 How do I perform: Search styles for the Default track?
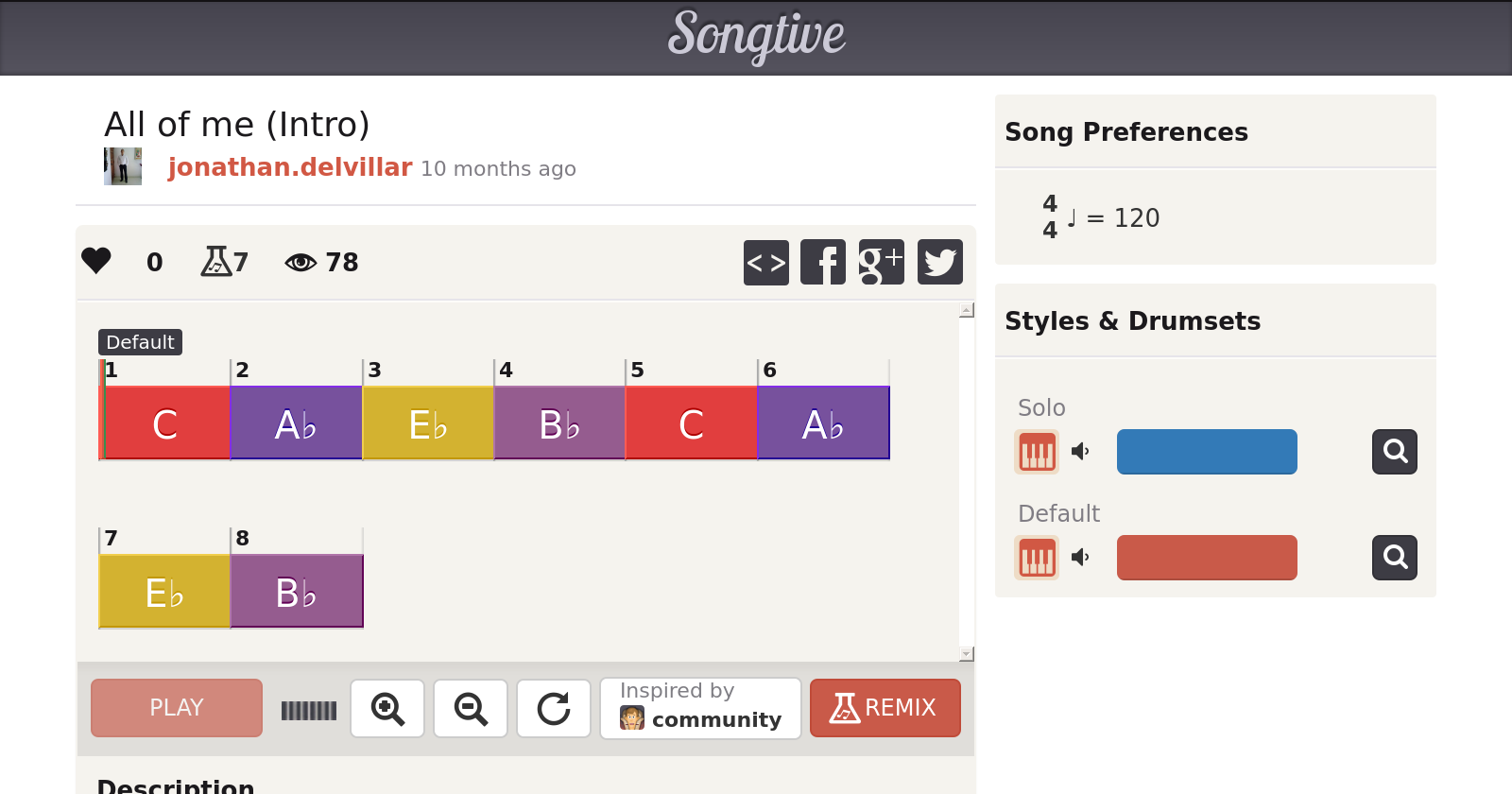pos(1394,558)
